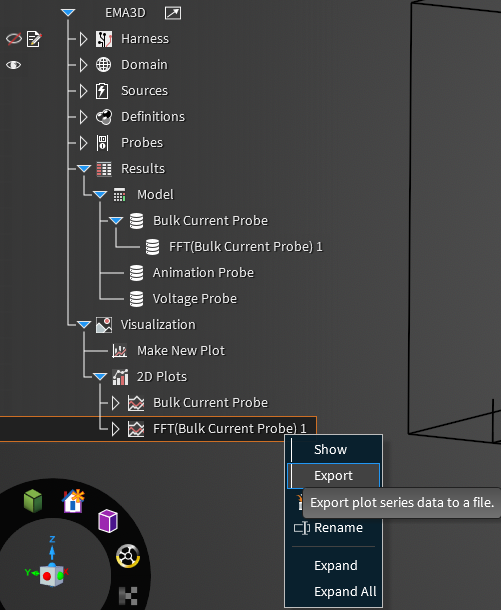Screen dimensions: 501x610
Task: Click the purple cube icon
Action: 108,521
